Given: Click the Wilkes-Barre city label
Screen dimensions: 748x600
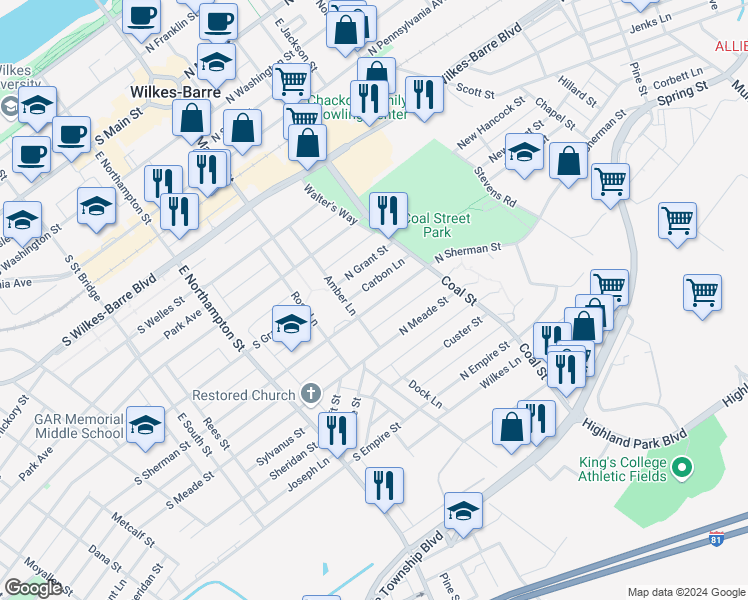Looking at the screenshot, I should pos(169,91).
